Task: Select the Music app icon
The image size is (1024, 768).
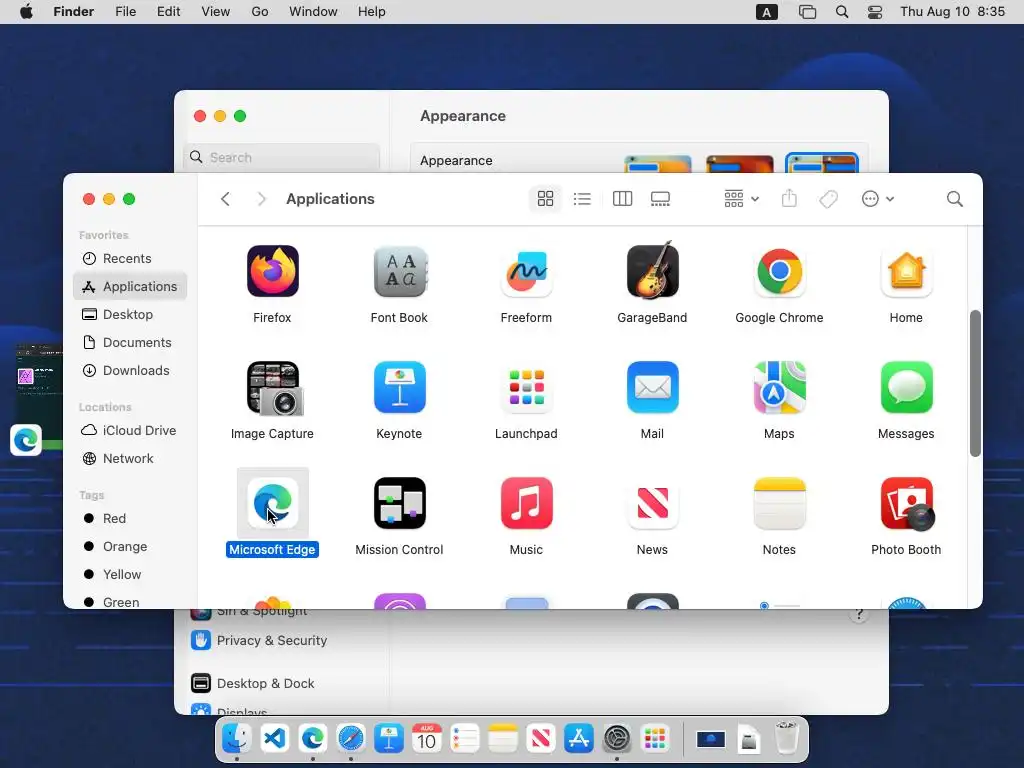Action: point(526,503)
